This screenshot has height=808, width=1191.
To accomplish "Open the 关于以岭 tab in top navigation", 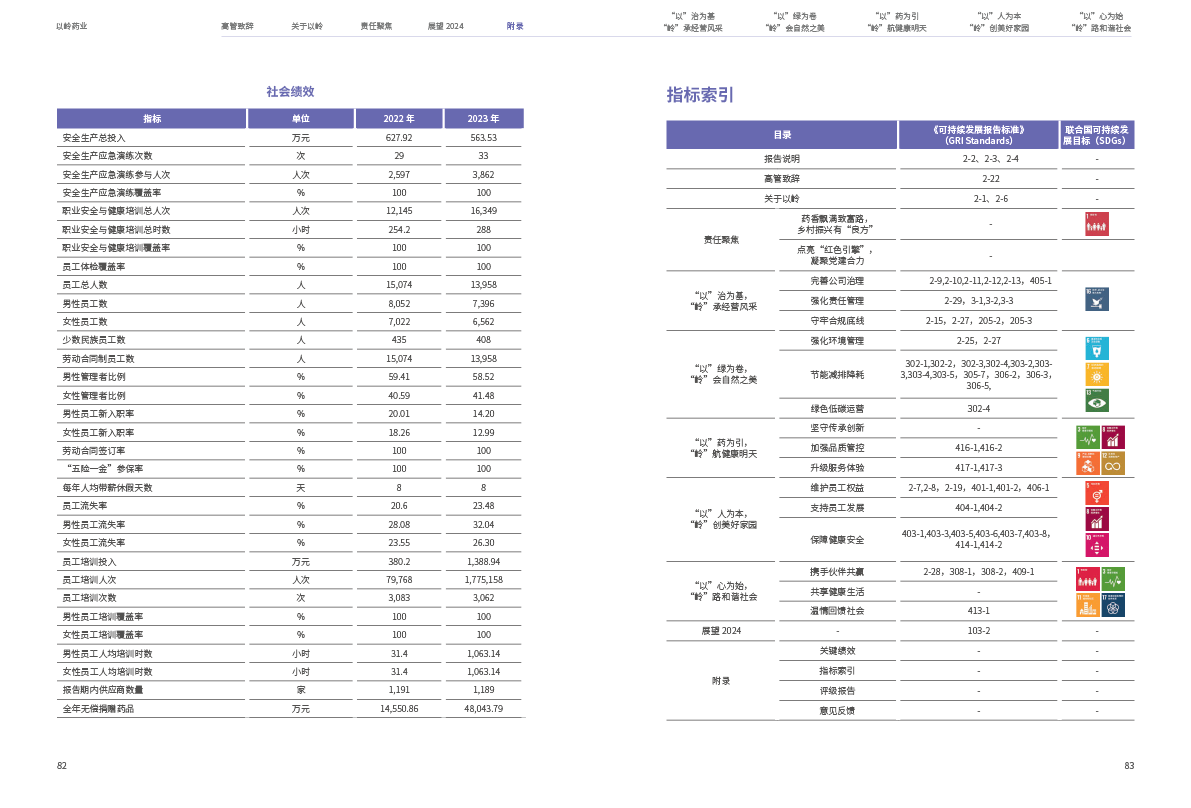I will [x=307, y=26].
